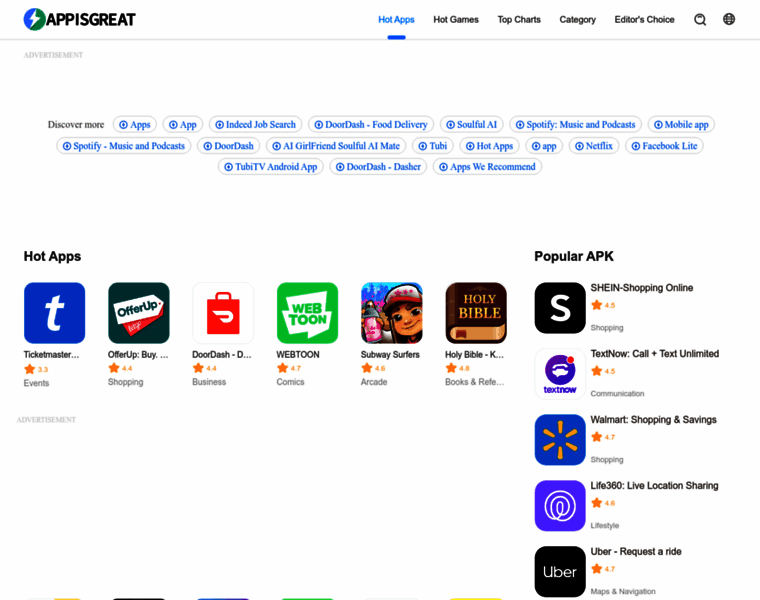Open the Subway Surfers game icon
Image resolution: width=760 pixels, height=600 pixels.
392,313
